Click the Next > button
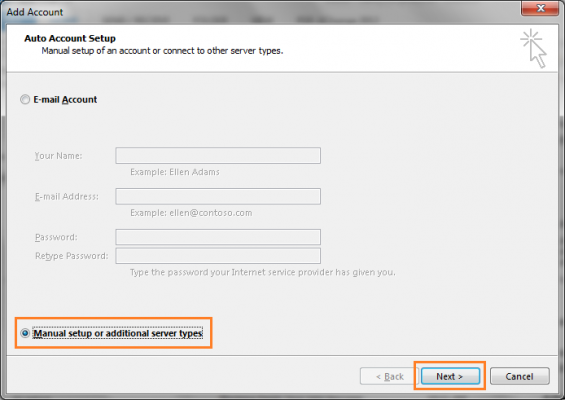 pyautogui.click(x=450, y=376)
